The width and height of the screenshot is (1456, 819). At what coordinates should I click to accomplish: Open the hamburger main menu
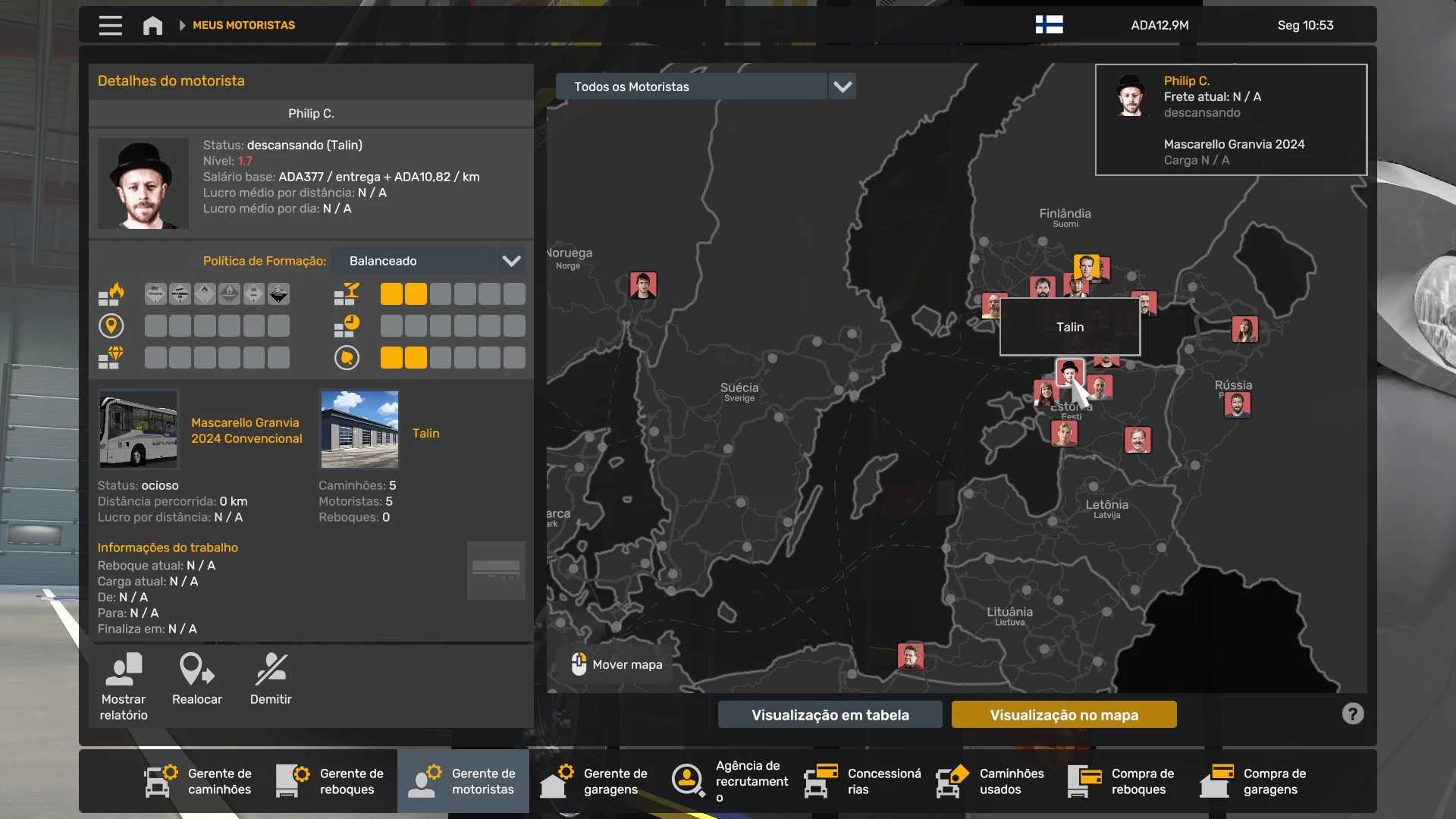pyautogui.click(x=110, y=25)
